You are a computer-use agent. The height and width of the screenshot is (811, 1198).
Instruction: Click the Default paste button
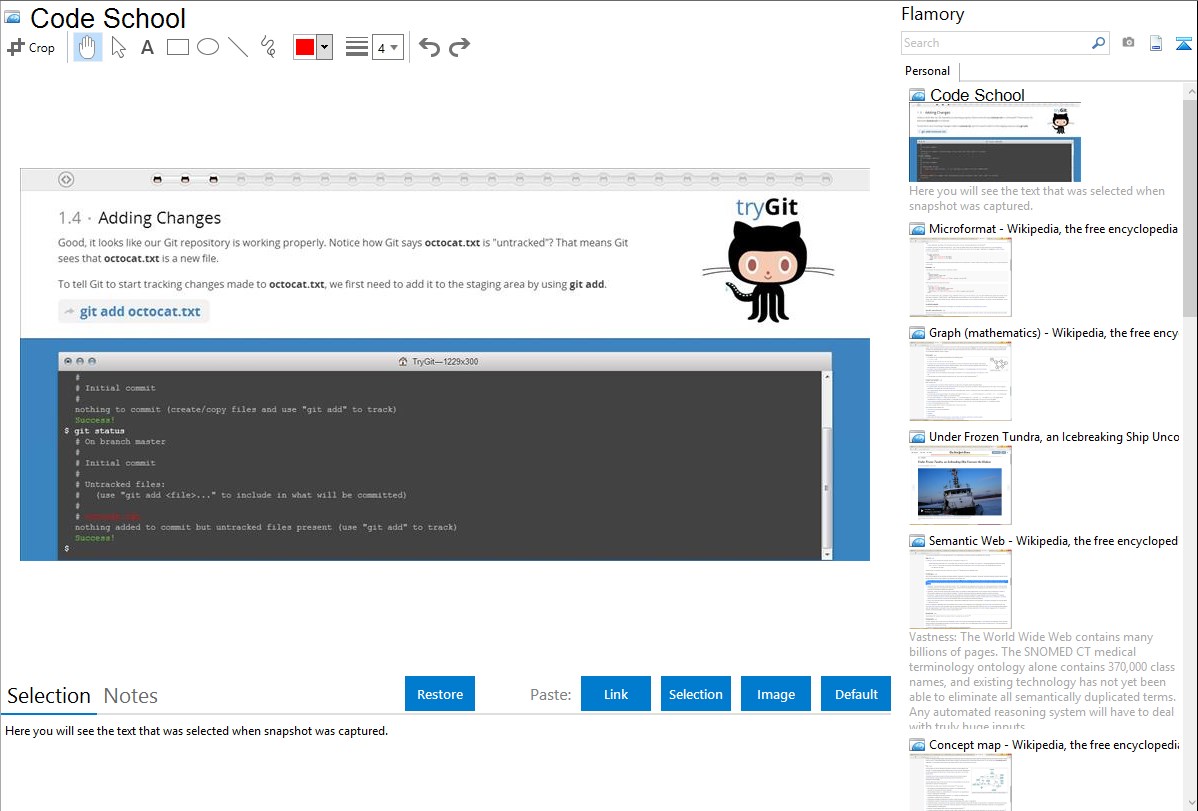[856, 694]
